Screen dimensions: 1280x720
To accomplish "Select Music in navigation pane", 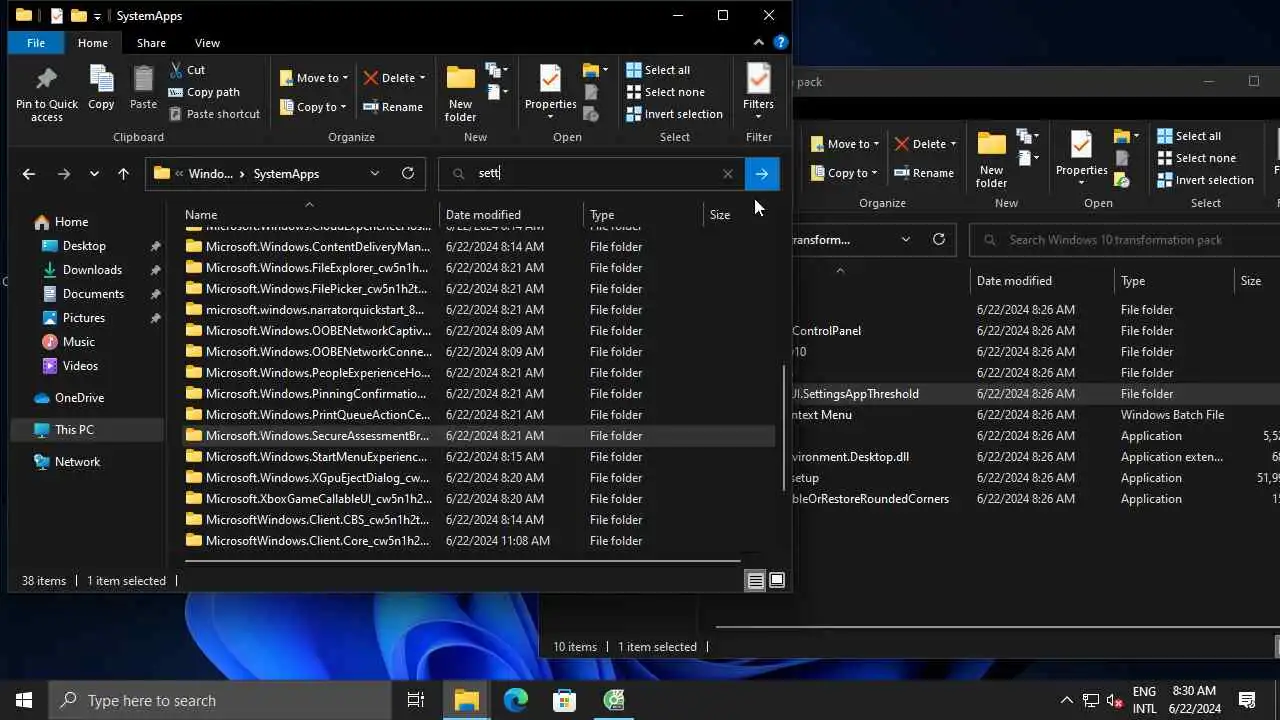I will (78, 342).
